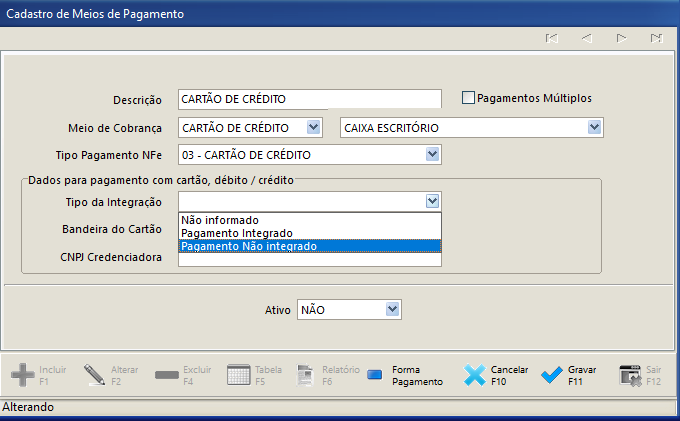This screenshot has width=680, height=421.
Task: Open the CAIXA ESCRITÓRIO dropdown
Action: click(594, 127)
